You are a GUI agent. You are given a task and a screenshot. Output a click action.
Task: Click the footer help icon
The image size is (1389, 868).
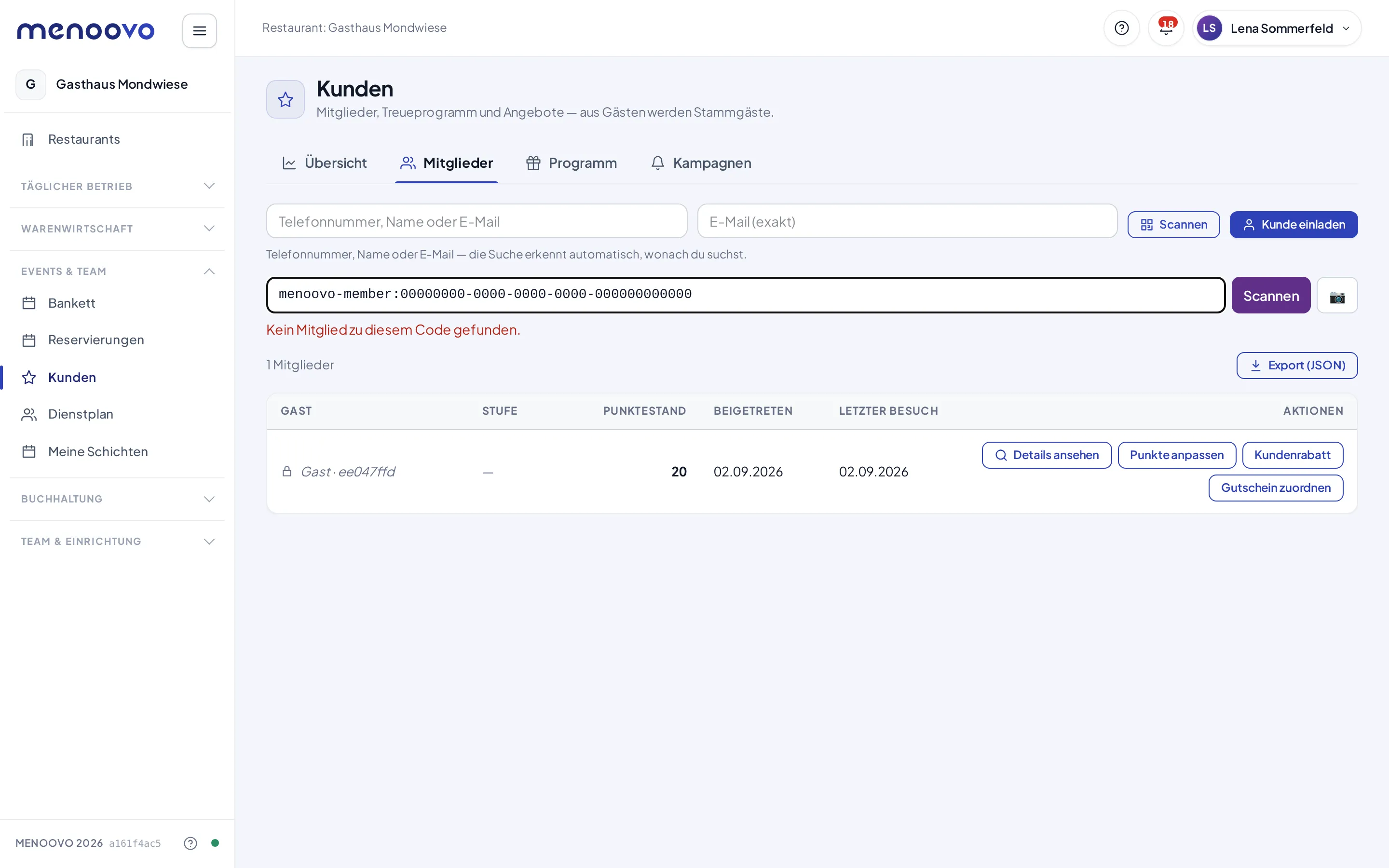pos(191,843)
